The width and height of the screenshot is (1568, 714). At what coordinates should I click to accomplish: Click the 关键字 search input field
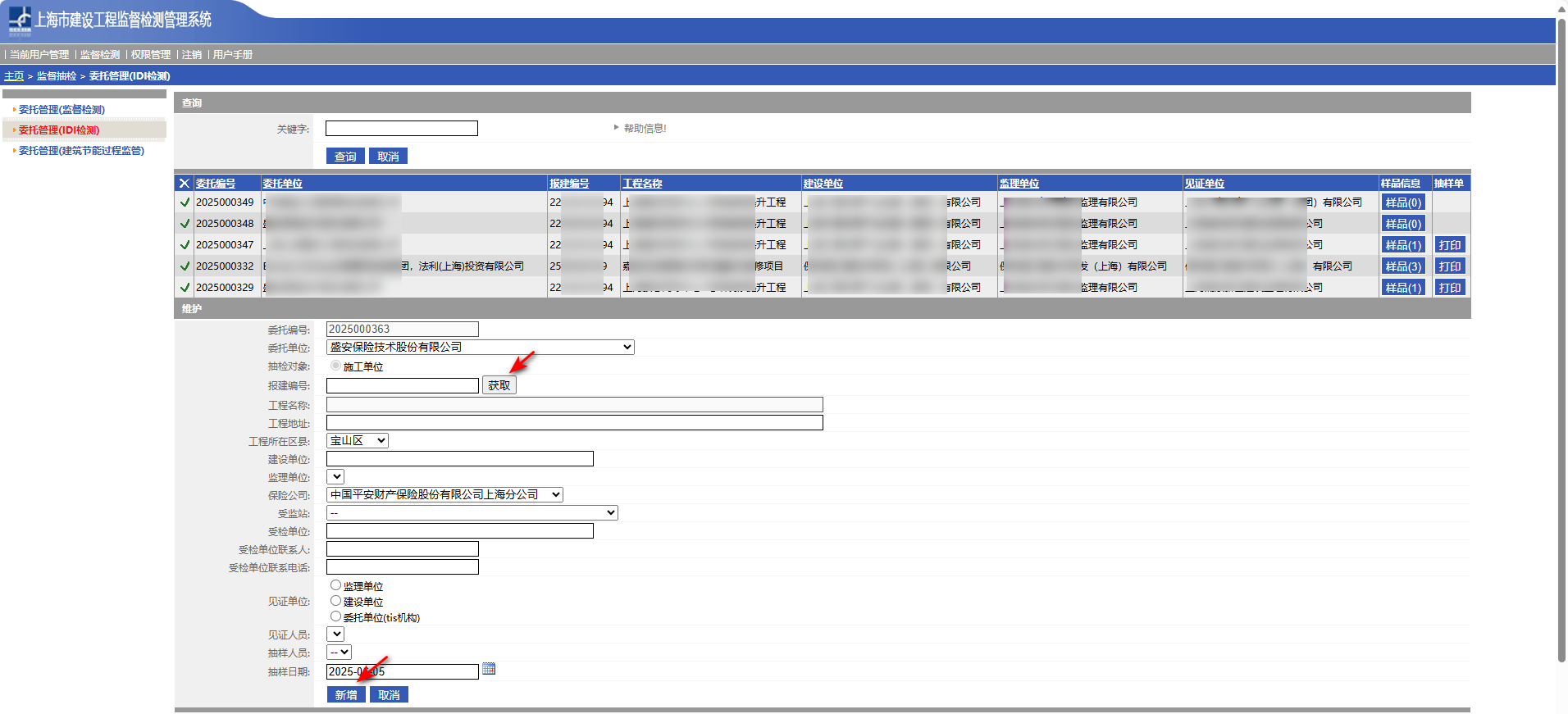(x=401, y=129)
